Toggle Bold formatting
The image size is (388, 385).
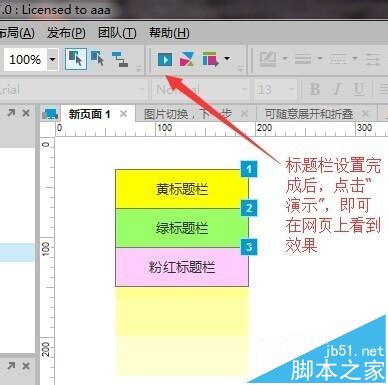(315, 89)
